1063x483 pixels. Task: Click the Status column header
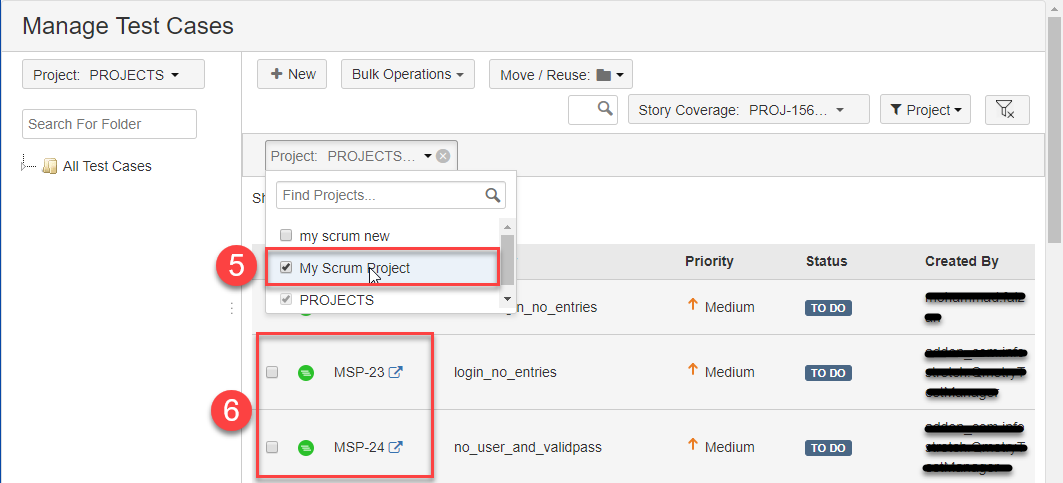(x=826, y=261)
